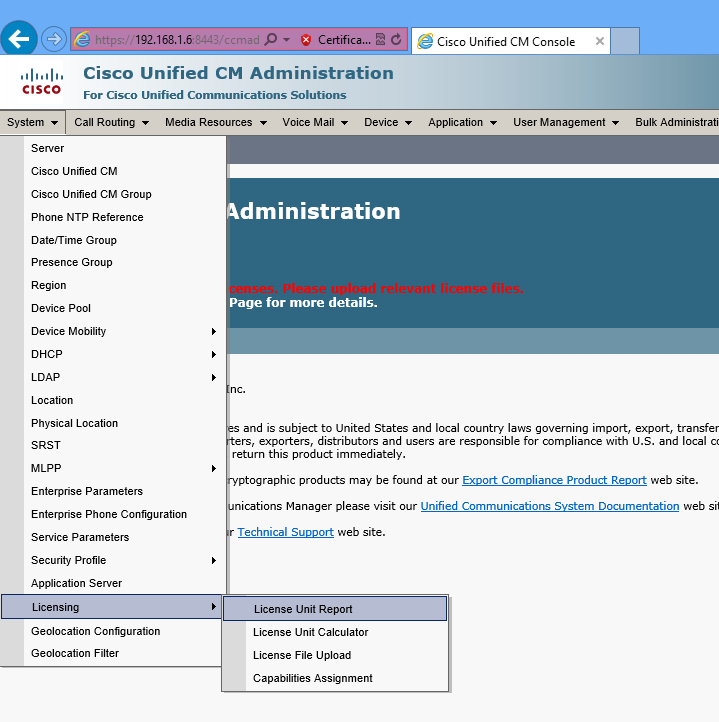Follow Export Compliance Product Report link
The width and height of the screenshot is (719, 722).
[x=554, y=480]
